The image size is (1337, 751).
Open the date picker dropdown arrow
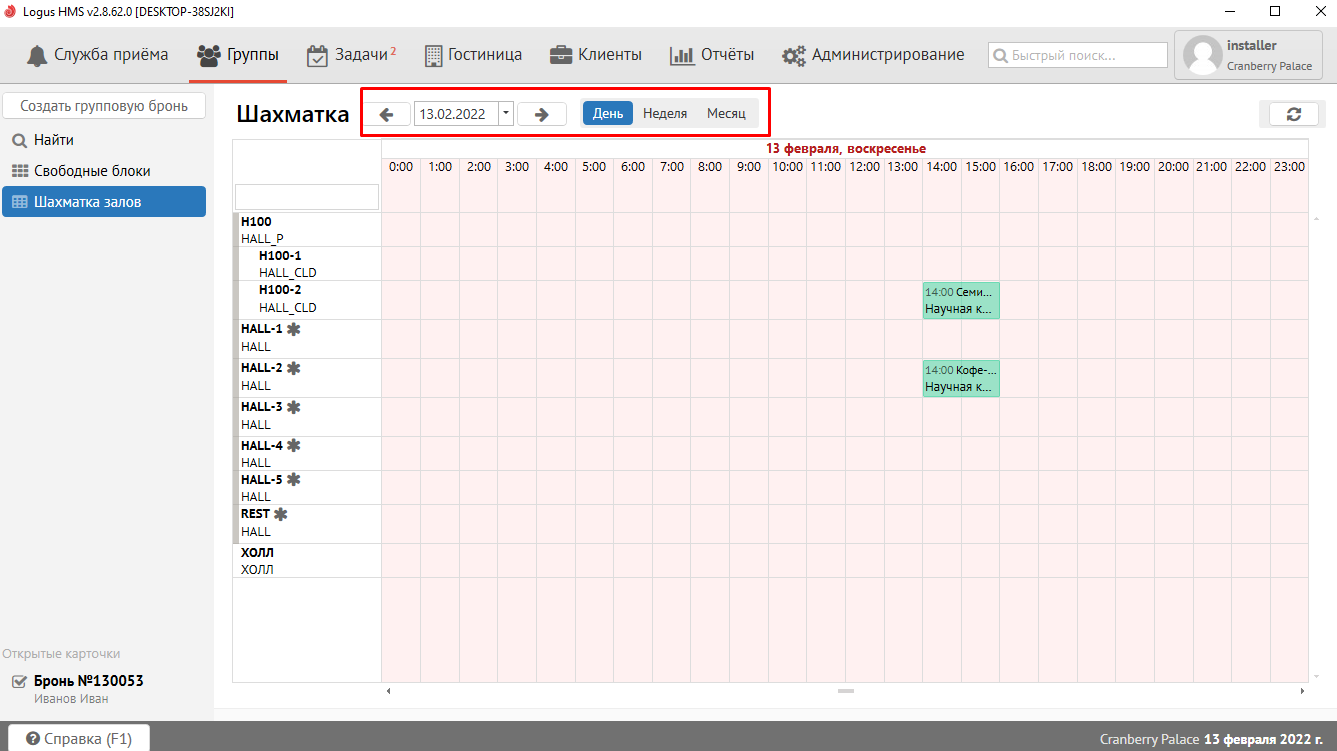click(506, 114)
